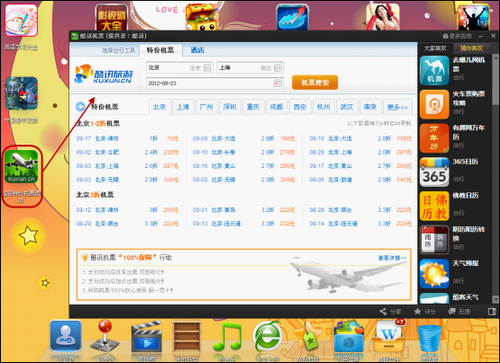Open the calendar picker for travel date
Image resolution: width=500 pixels, height=363 pixels.
(278, 83)
